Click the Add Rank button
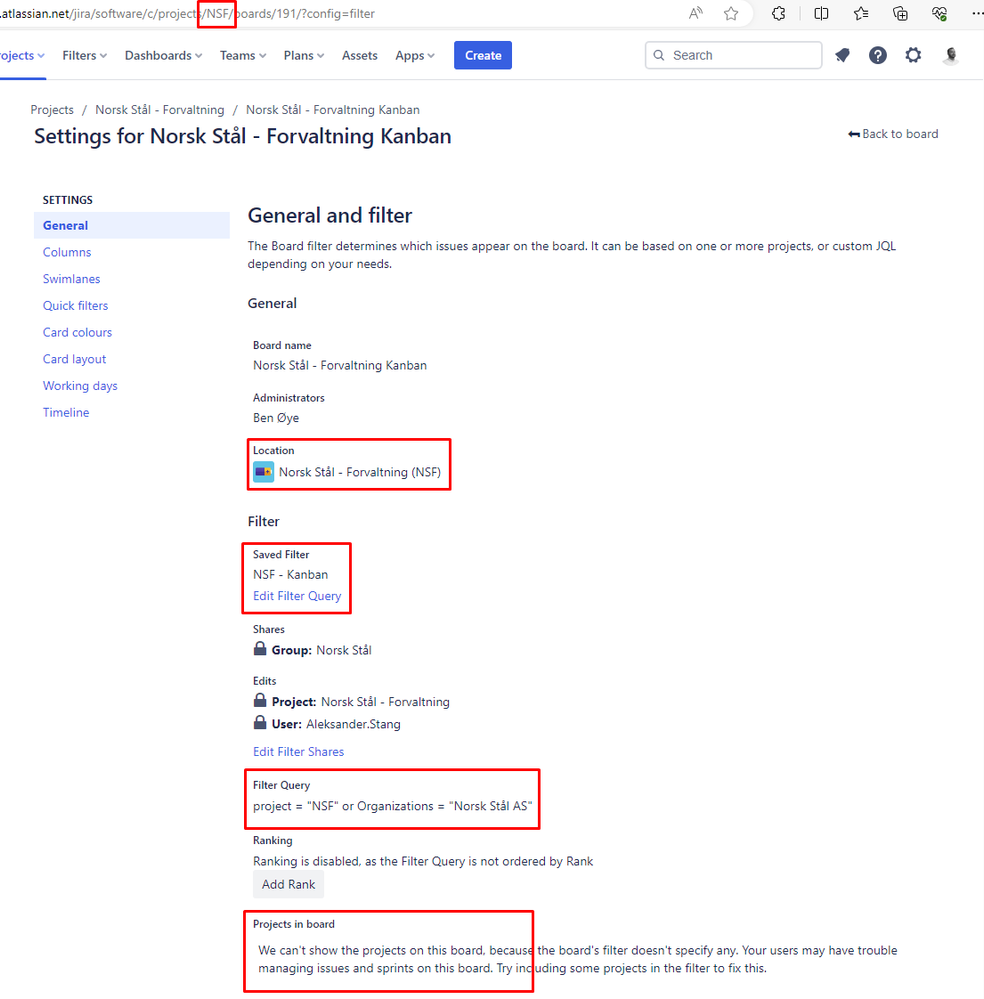Viewport: 984px width, 999px height. pos(288,884)
